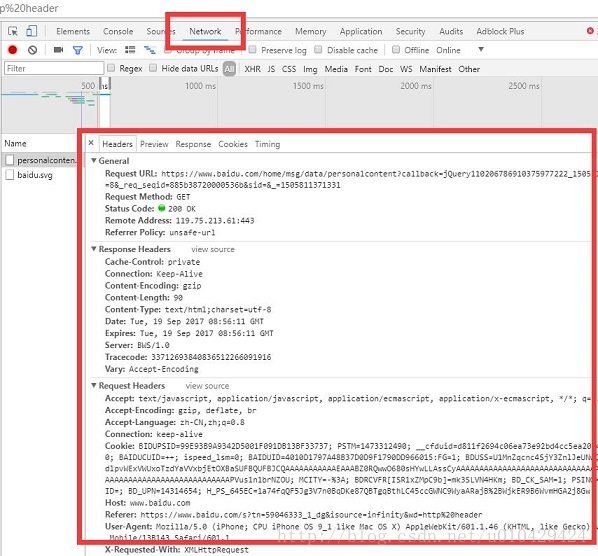The image size is (598, 556).
Task: Toggle the blue filter funnel icon
Action: tap(78, 50)
